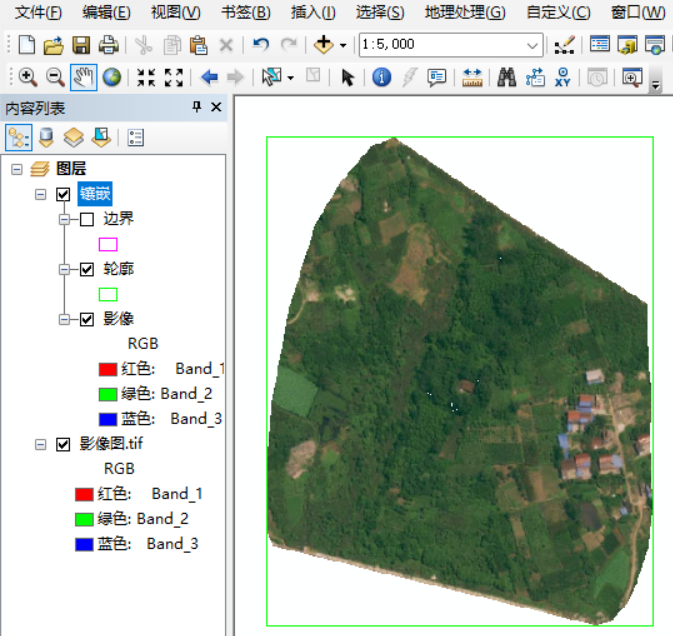Open the map scale dropdown

pos(533,45)
